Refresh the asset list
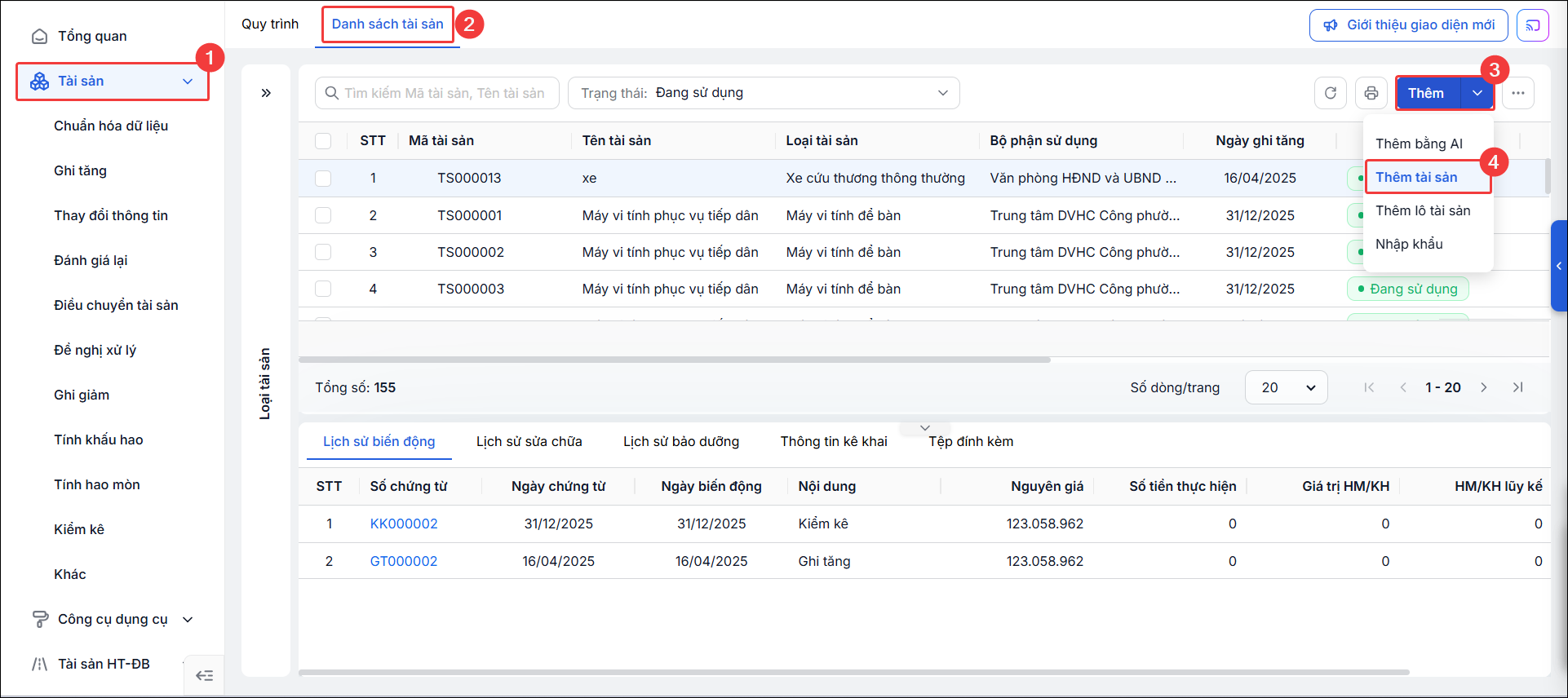The height and width of the screenshot is (698, 1568). coord(1331,93)
